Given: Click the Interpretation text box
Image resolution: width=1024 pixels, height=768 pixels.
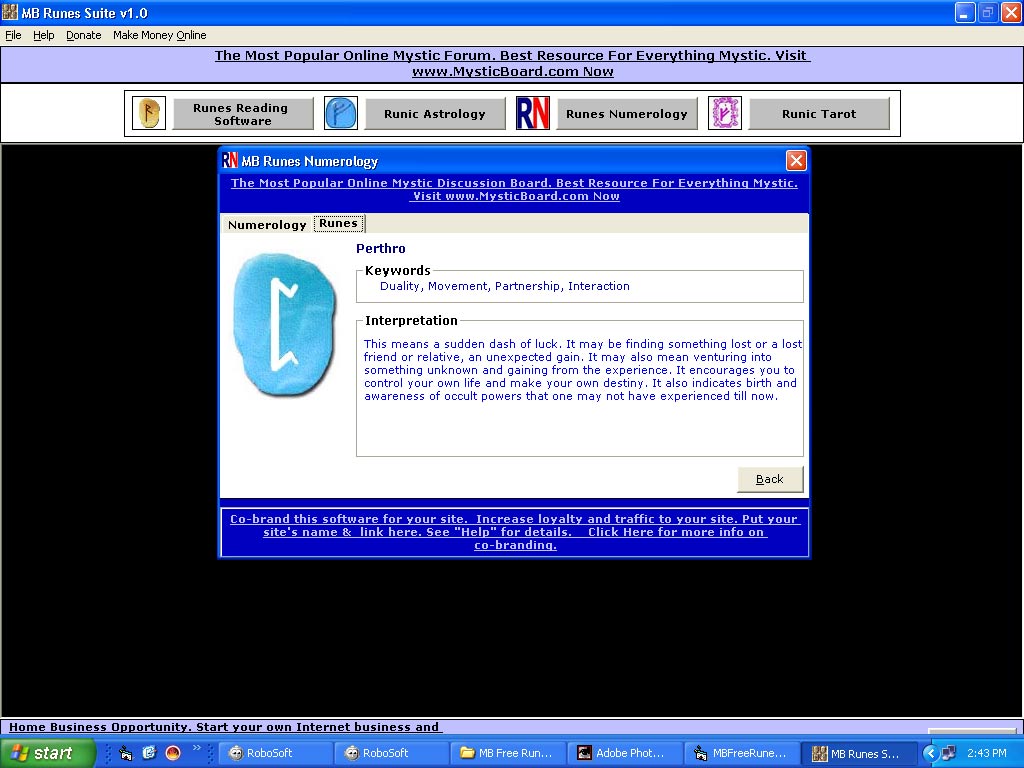Looking at the screenshot, I should click(x=580, y=389).
